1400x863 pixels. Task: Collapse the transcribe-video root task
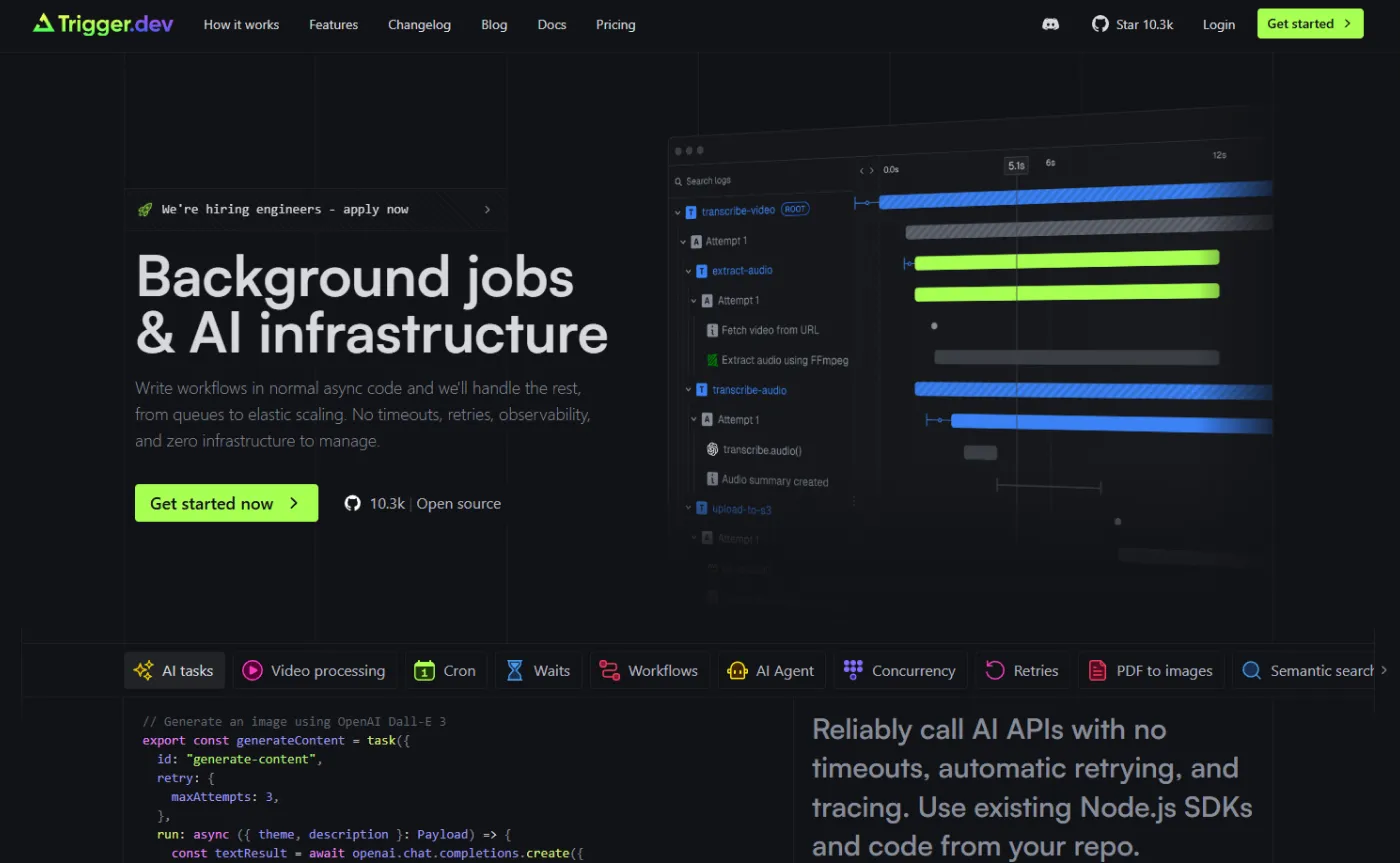point(677,211)
